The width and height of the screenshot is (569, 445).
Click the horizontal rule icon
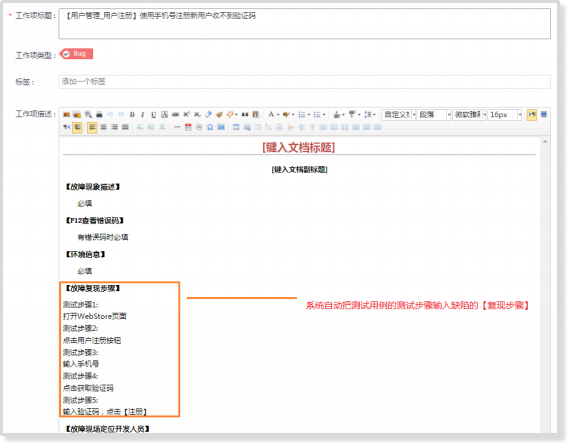(x=177, y=127)
